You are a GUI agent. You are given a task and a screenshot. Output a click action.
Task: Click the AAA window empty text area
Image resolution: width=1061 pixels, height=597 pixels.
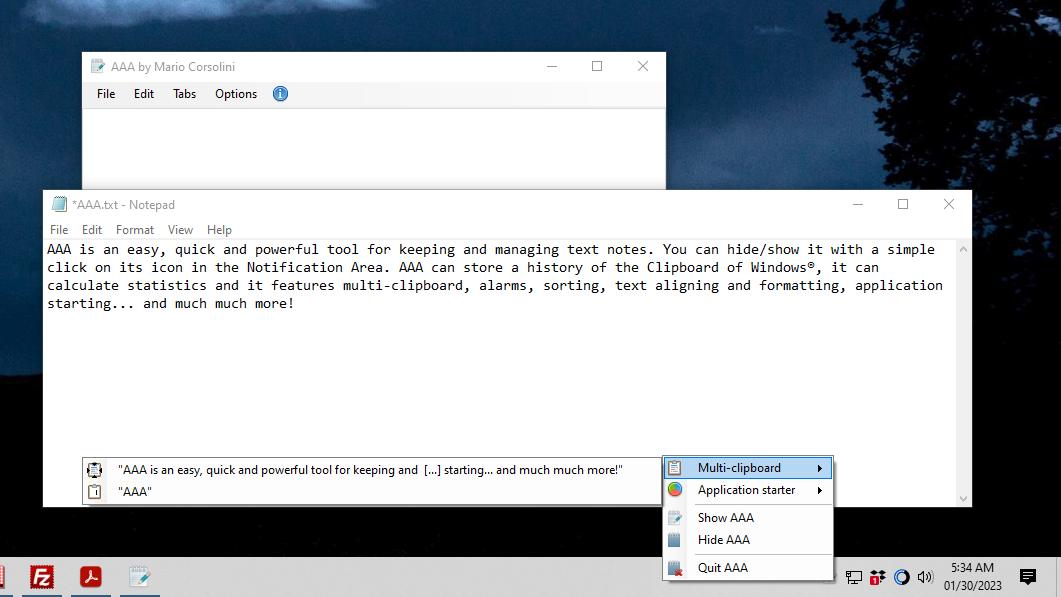374,149
